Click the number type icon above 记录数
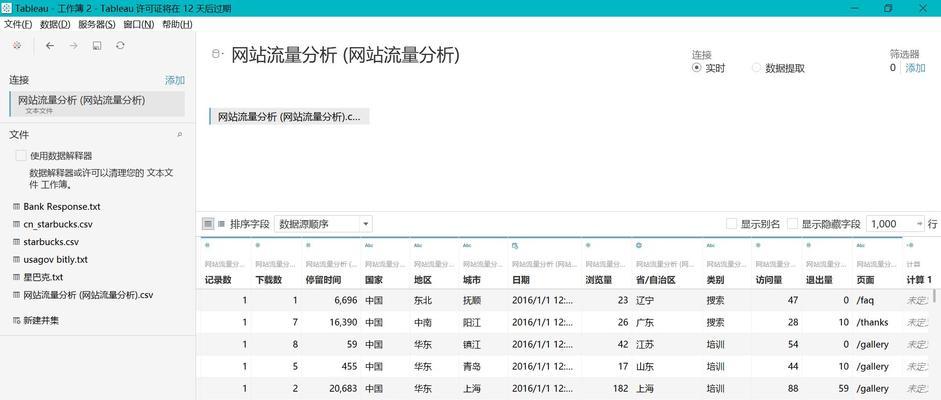Viewport: 941px width, 400px height. [x=207, y=245]
